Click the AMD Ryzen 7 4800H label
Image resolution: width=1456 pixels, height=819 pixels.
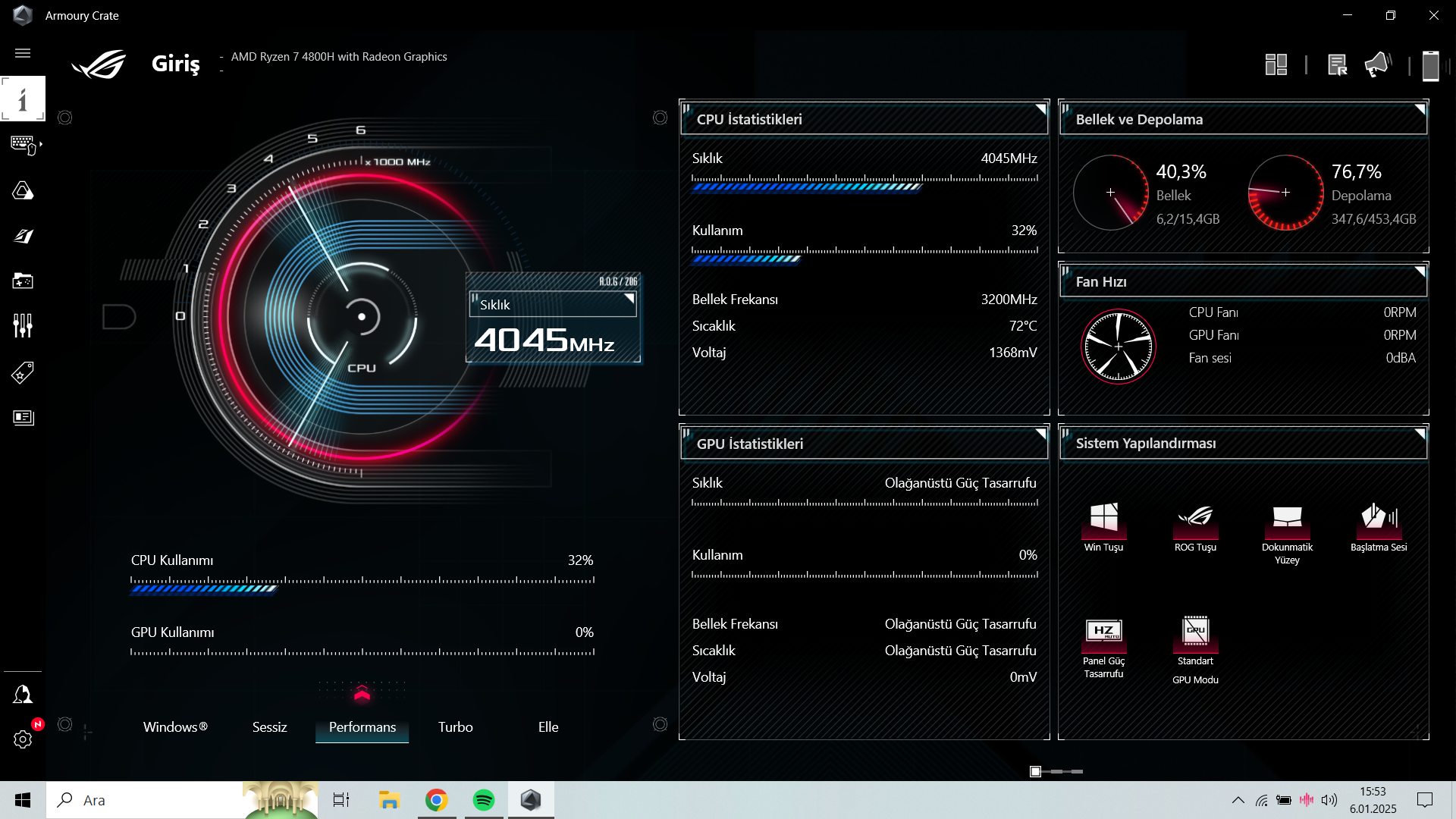click(338, 57)
